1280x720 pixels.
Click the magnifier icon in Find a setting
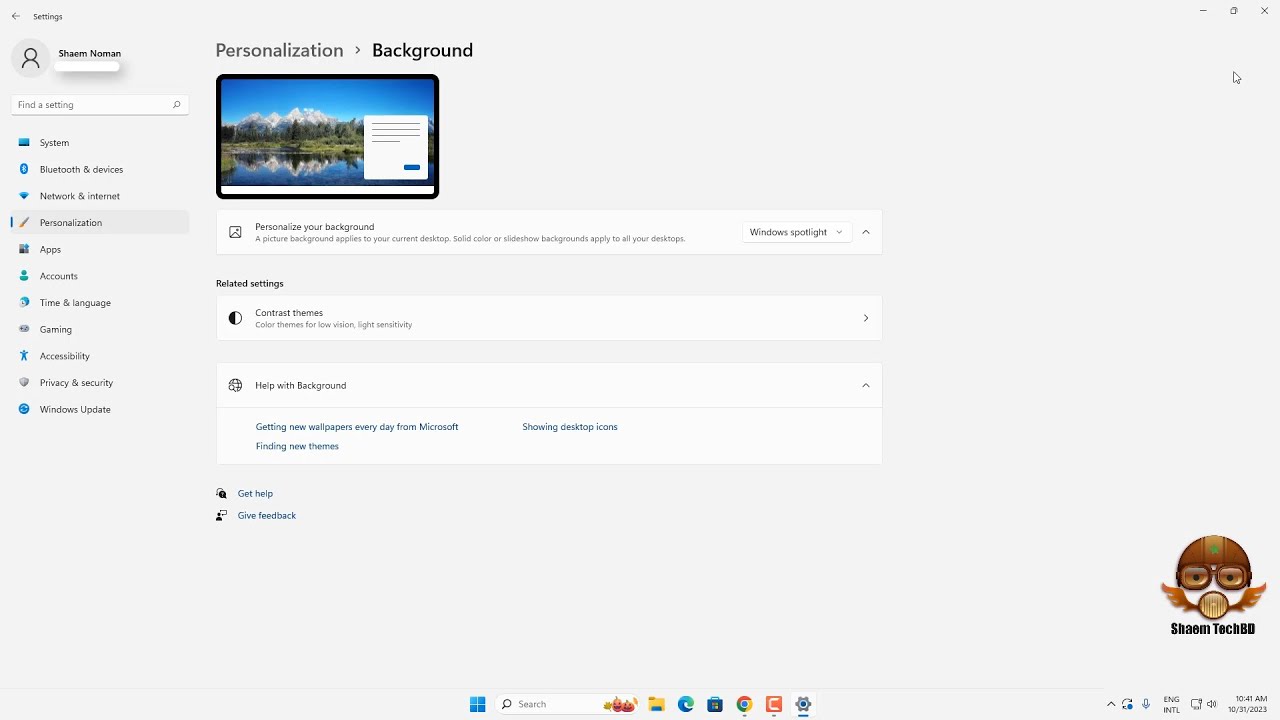click(x=177, y=104)
